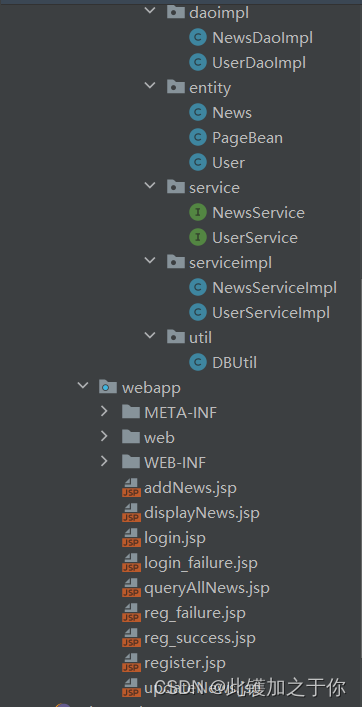Select the UserDaoImpl class name
The image size is (362, 707).
[x=259, y=63]
